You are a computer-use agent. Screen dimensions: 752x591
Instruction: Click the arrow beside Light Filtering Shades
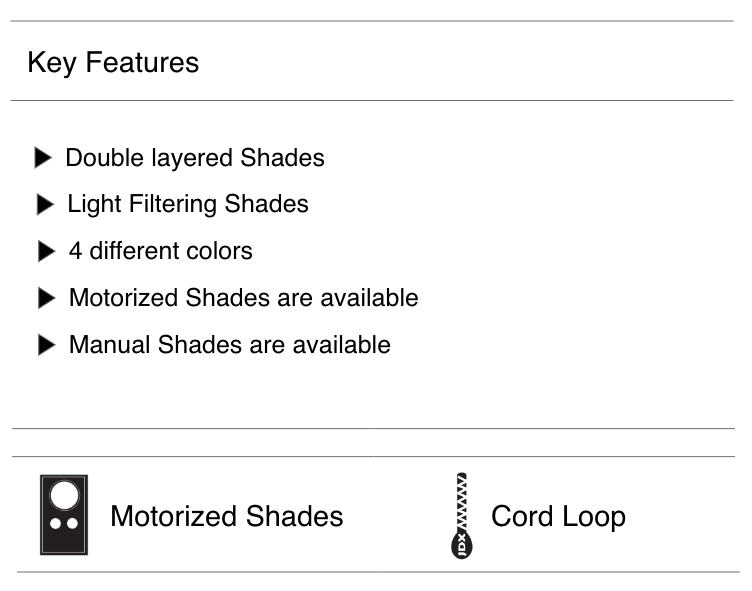(x=45, y=205)
